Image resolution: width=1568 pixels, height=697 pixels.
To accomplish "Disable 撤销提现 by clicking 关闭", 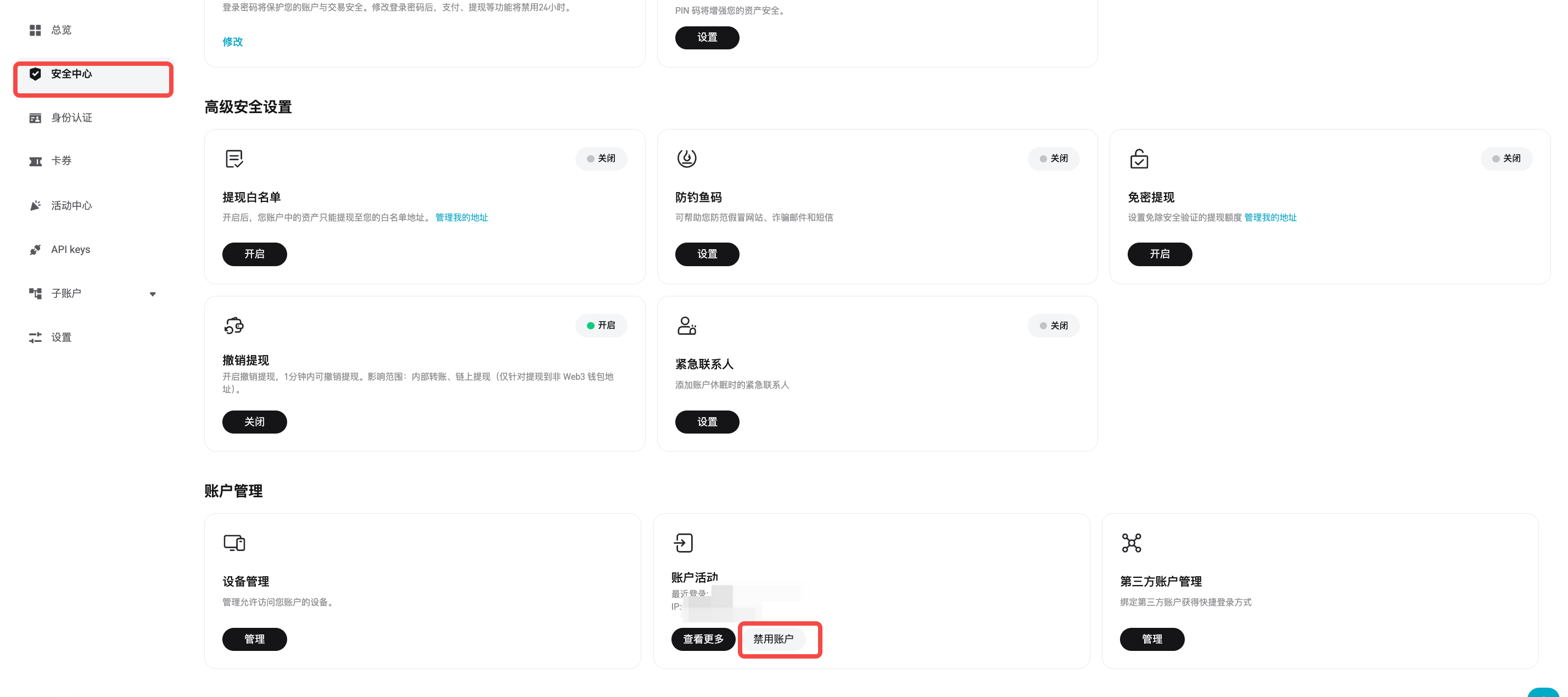I will [254, 421].
